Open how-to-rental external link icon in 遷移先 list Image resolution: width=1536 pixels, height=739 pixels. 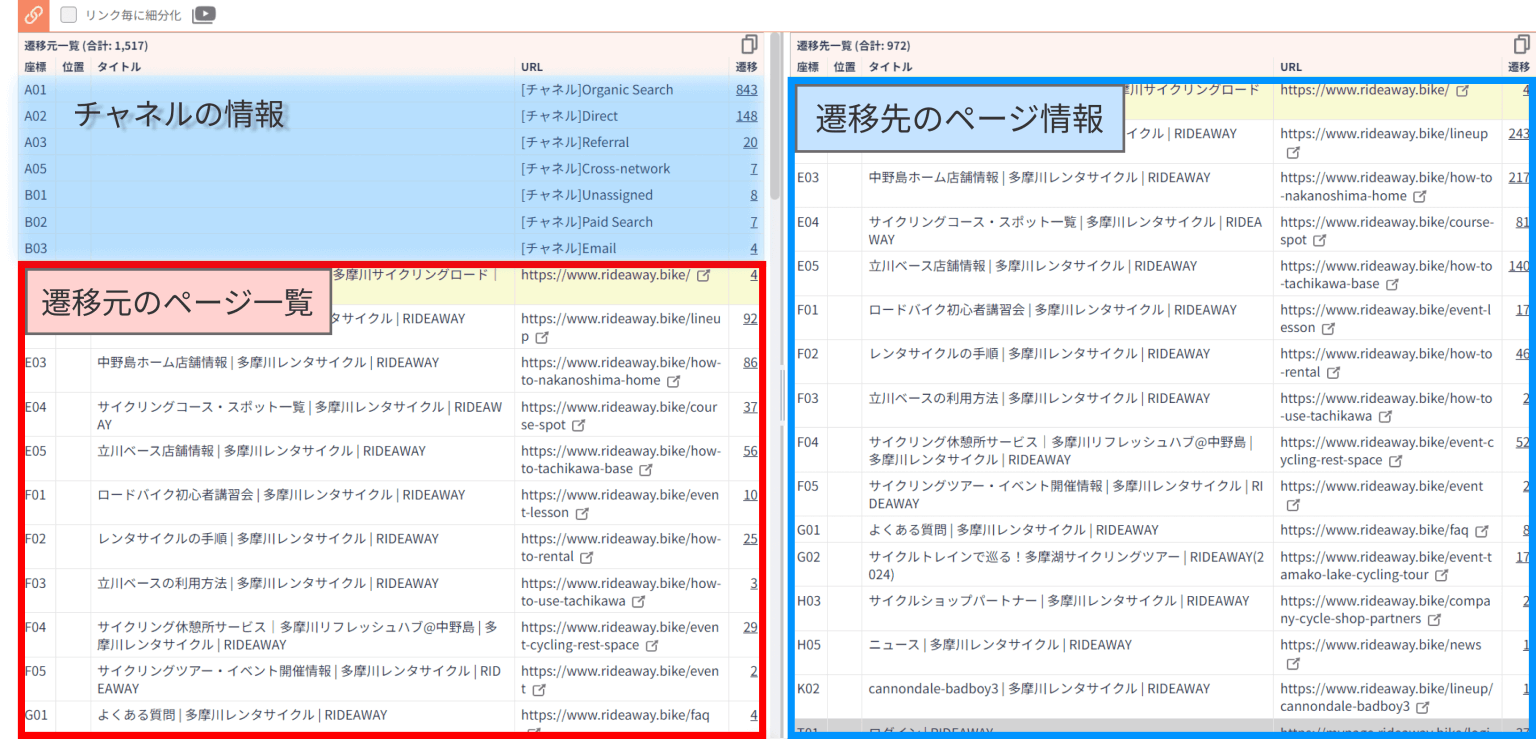pos(1333,372)
